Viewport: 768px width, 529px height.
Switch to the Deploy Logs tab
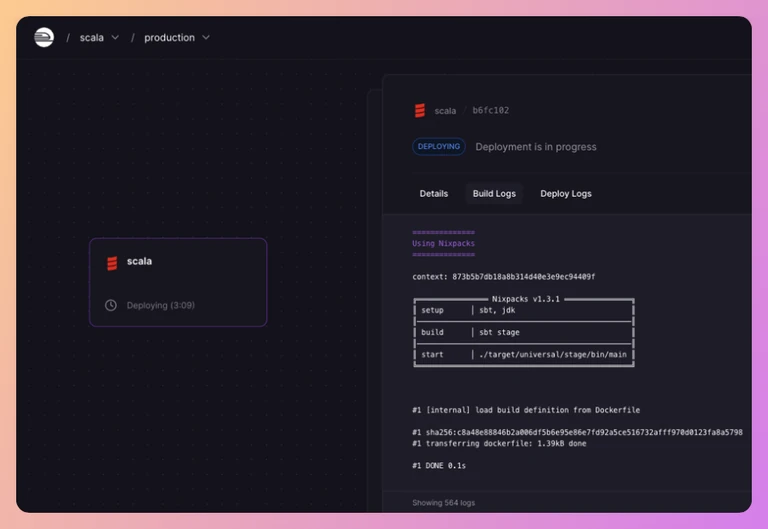pos(566,193)
